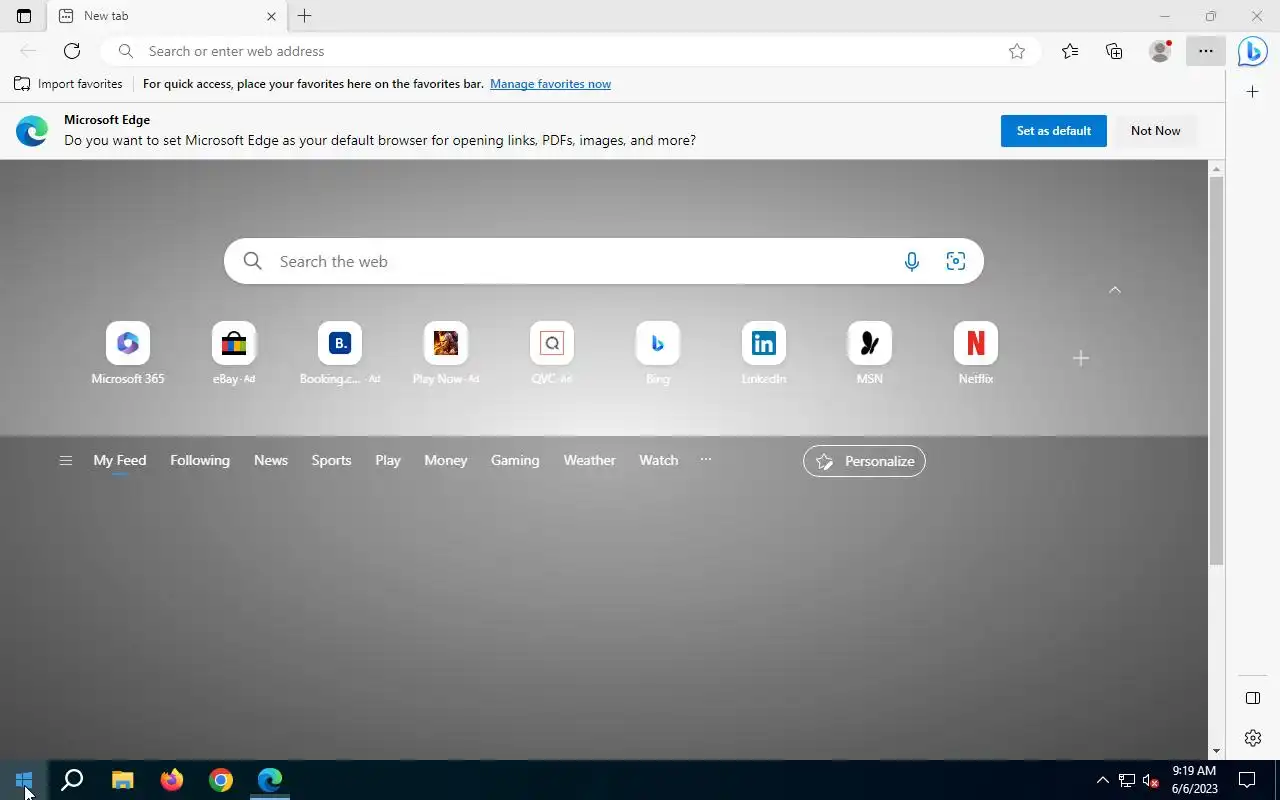Switch to the Following tab
Image resolution: width=1280 pixels, height=800 pixels.
200,460
